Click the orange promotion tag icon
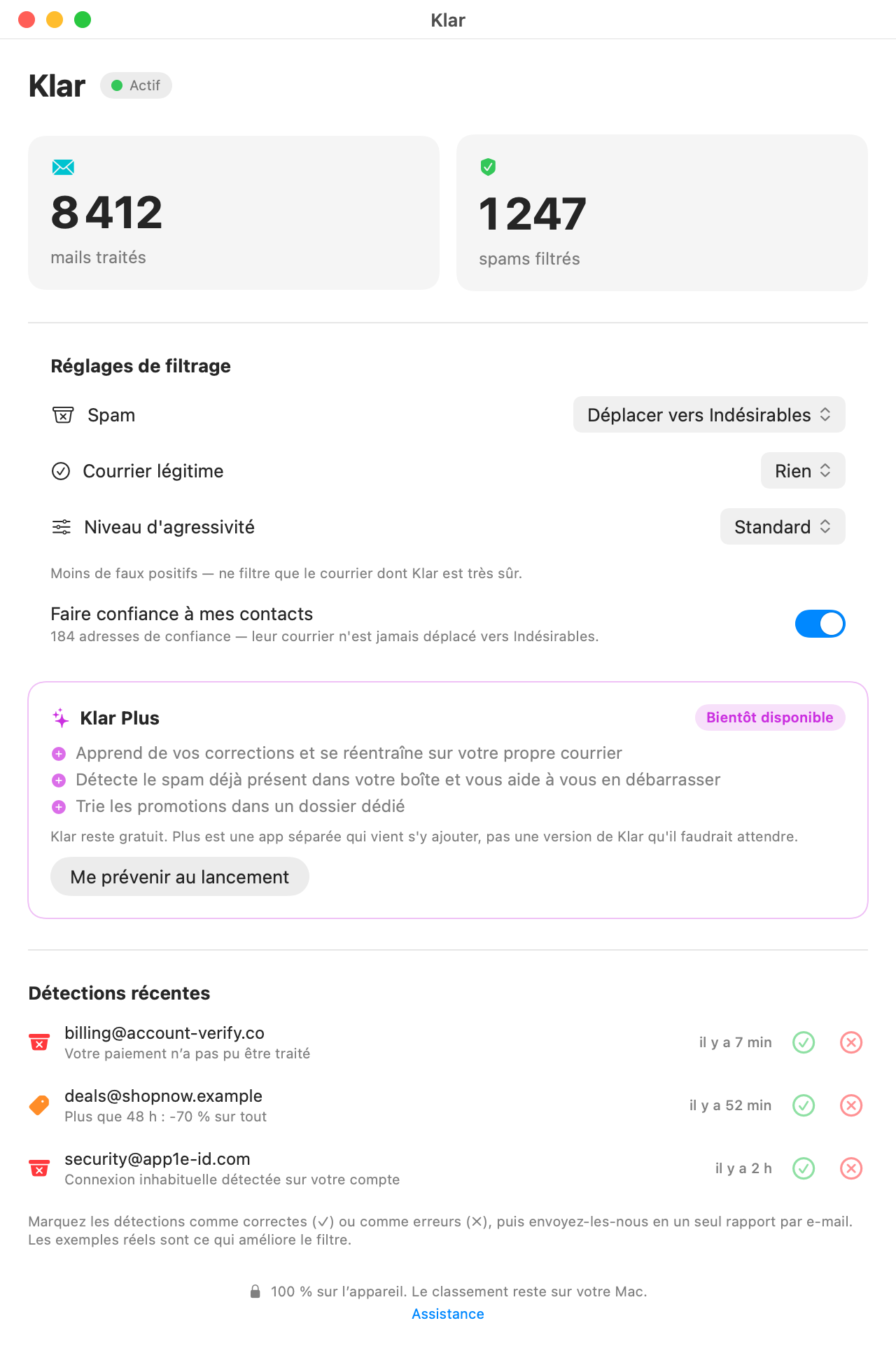Image resolution: width=896 pixels, height=1351 pixels. 39,1105
